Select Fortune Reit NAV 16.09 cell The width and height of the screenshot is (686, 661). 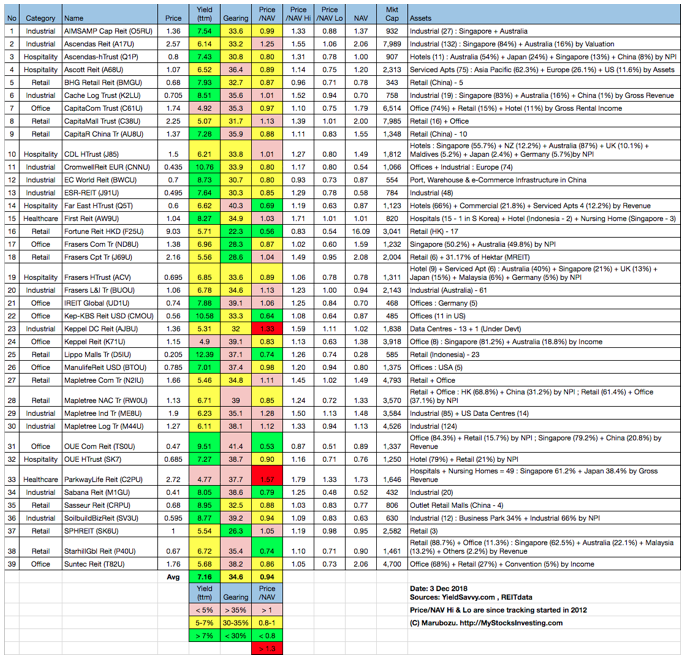[361, 231]
